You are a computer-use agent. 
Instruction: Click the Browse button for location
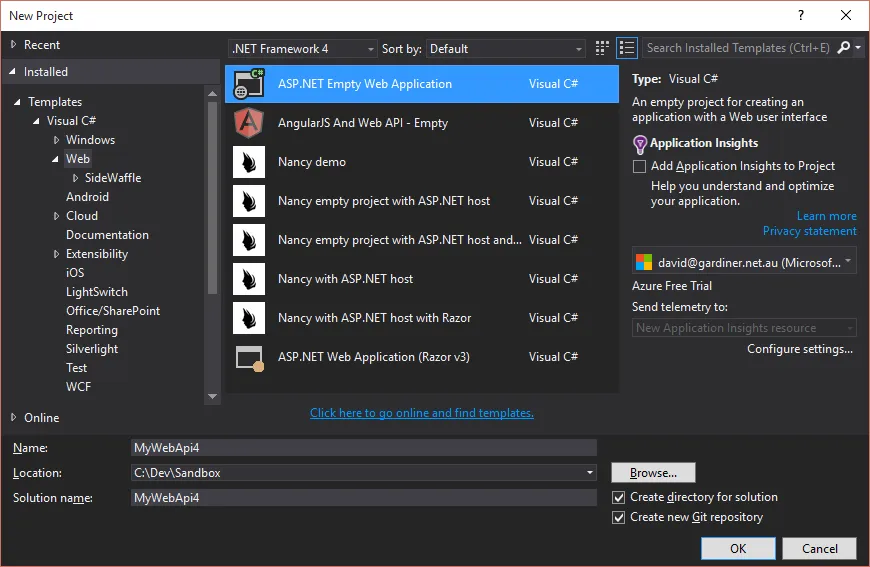pyautogui.click(x=653, y=473)
